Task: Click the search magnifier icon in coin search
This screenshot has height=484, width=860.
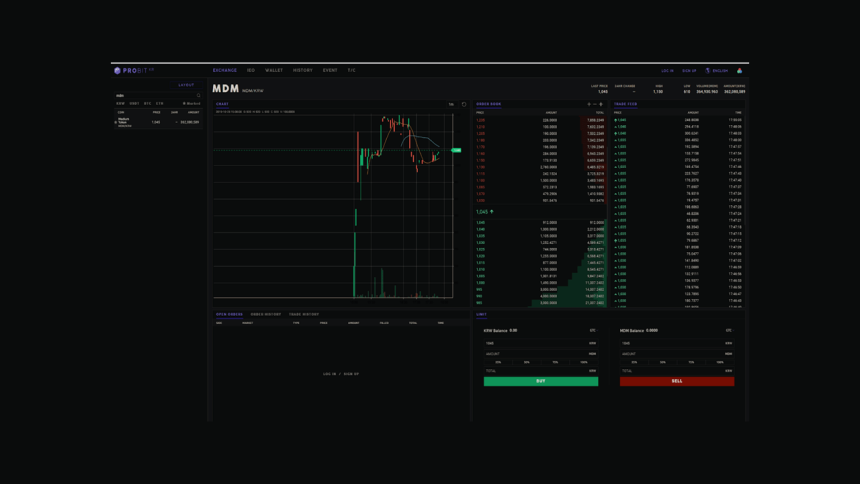Action: coord(199,96)
